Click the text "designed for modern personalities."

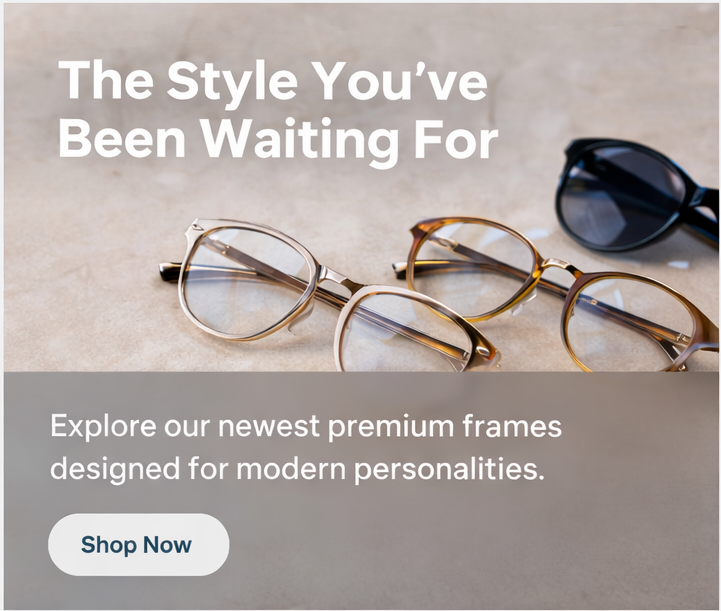298,469
